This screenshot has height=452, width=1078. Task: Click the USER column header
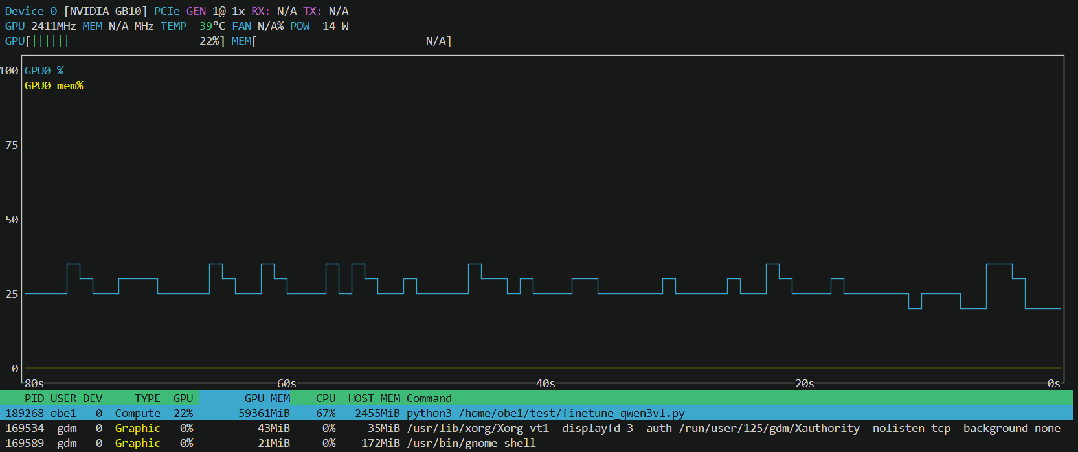[x=63, y=398]
